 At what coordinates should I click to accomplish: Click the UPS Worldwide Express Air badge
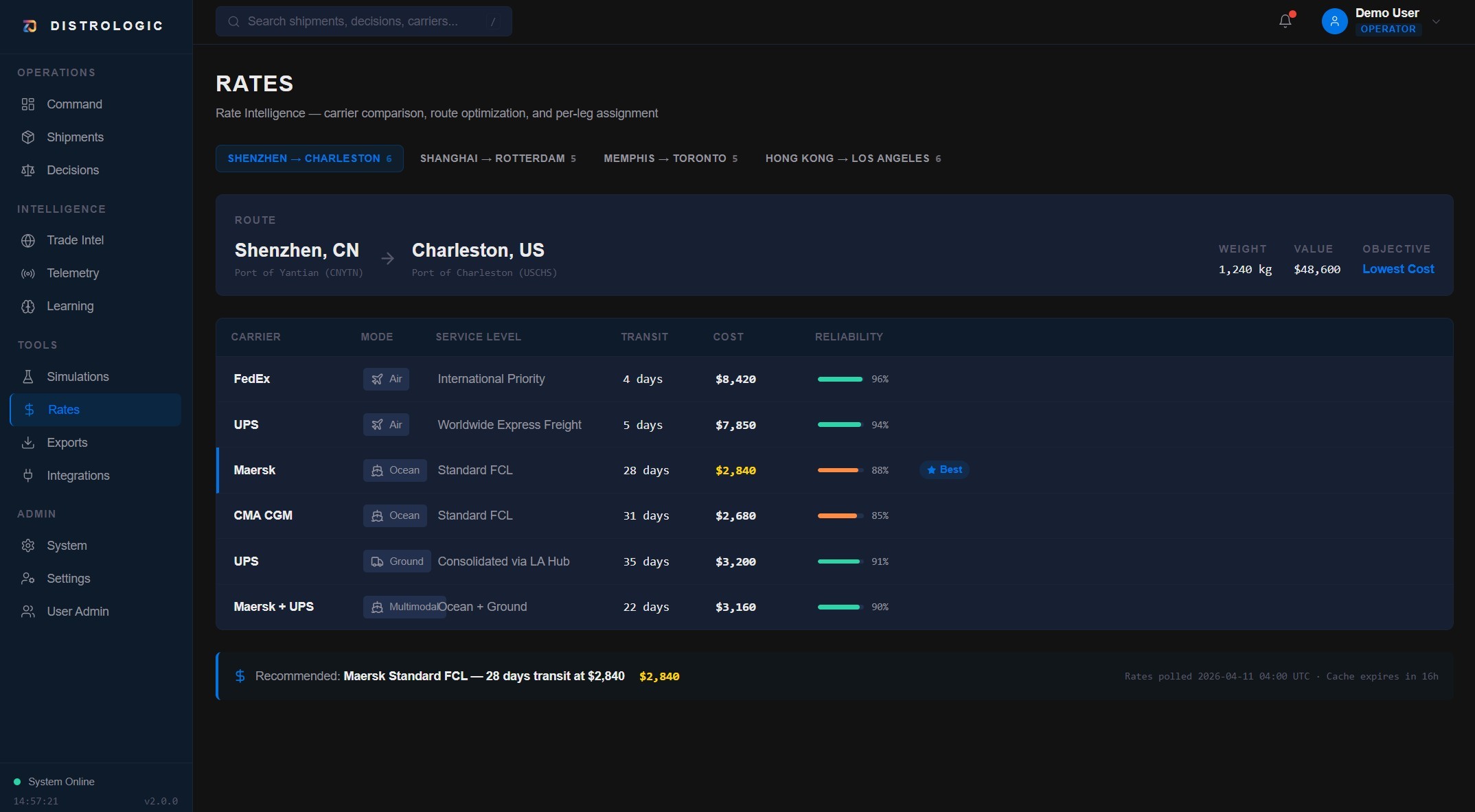(x=387, y=425)
